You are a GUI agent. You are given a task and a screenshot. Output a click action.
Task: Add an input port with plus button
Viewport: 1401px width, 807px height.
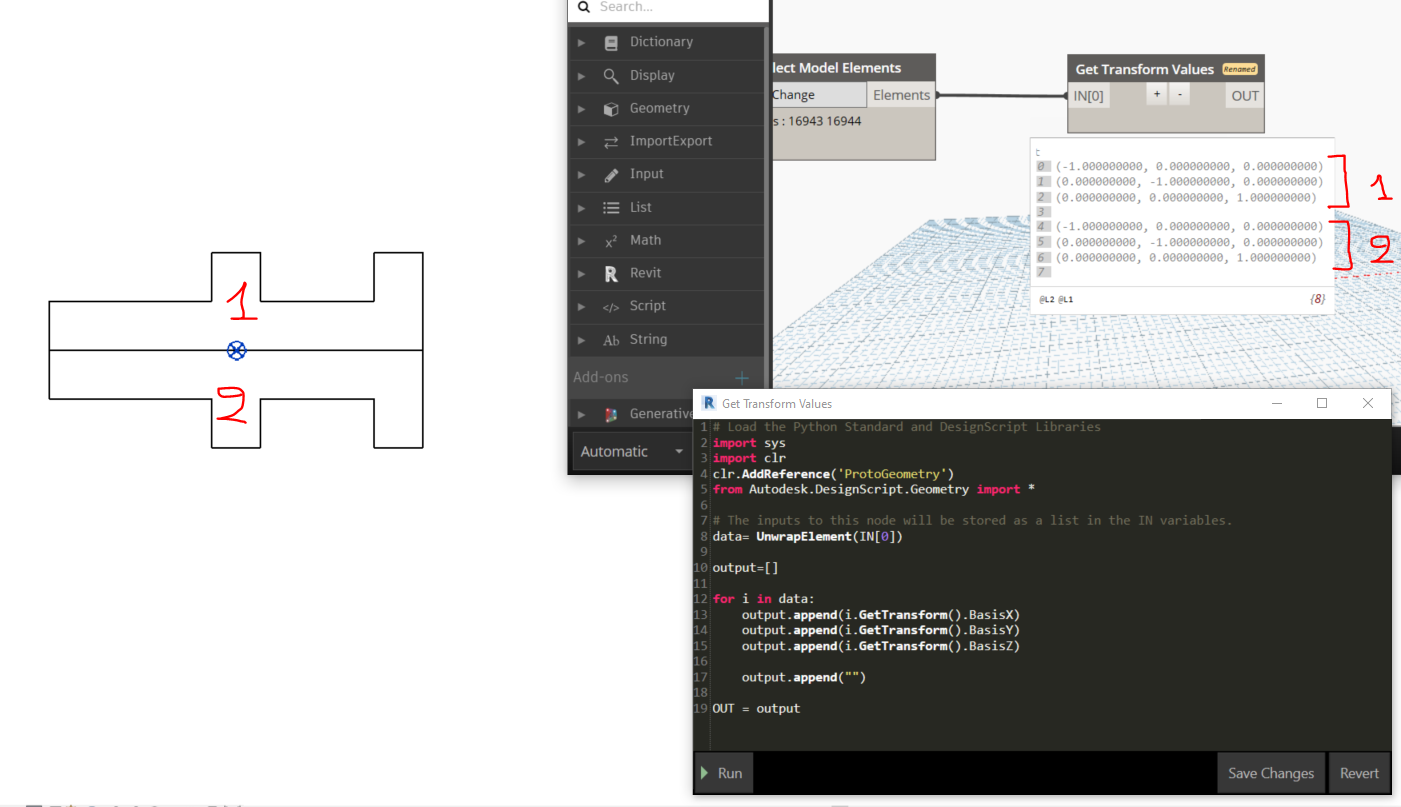[1156, 94]
